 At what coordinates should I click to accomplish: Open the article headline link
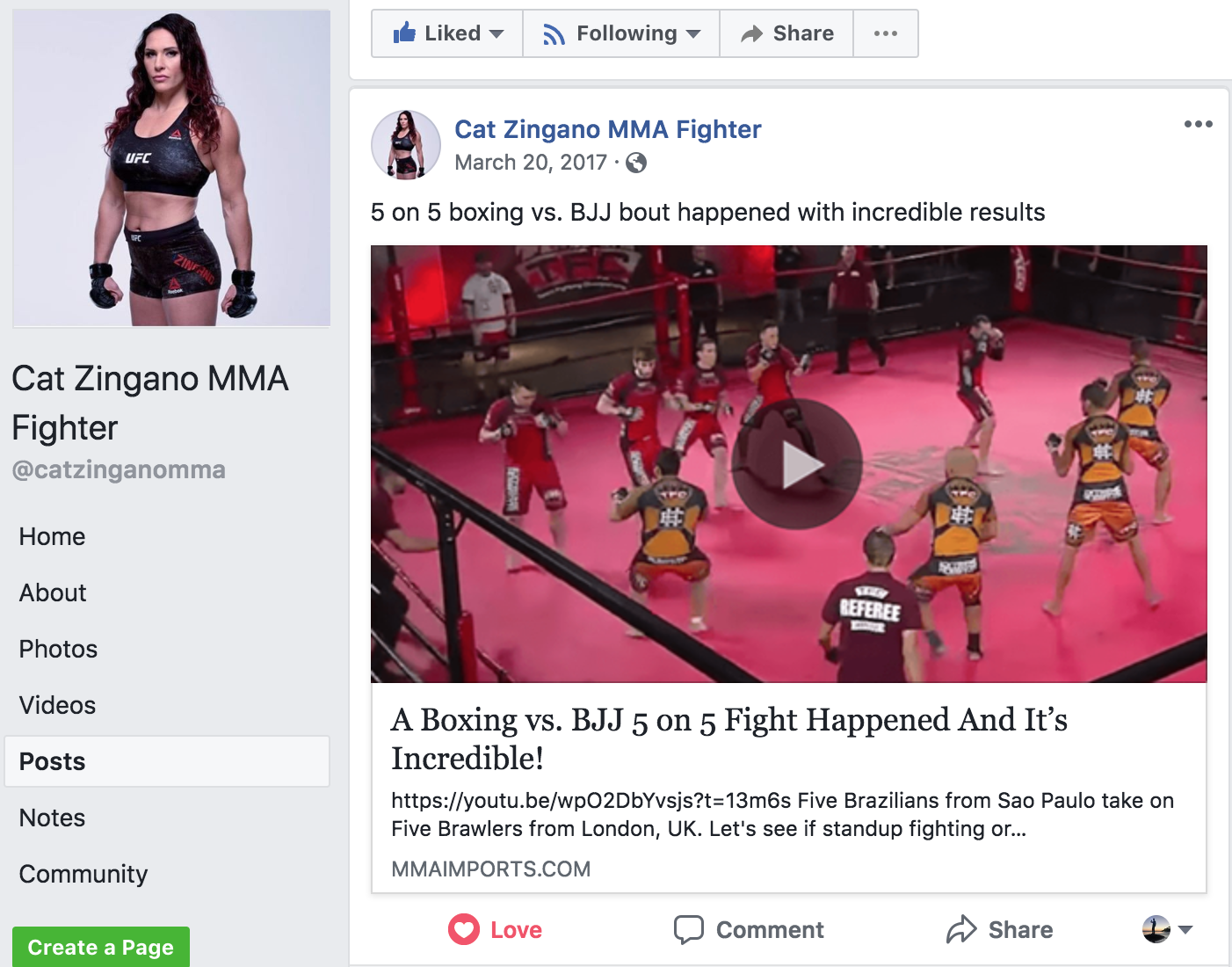pyautogui.click(x=728, y=738)
